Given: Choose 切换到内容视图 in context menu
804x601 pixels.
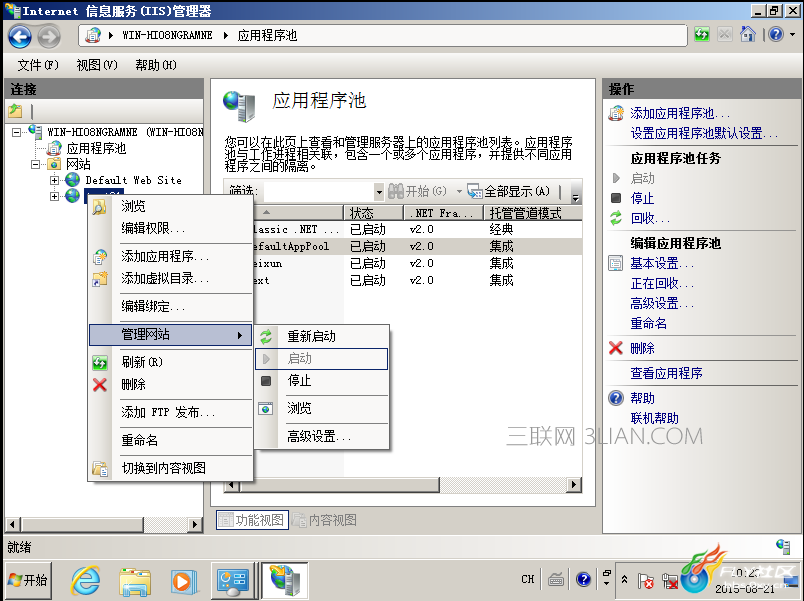Looking at the screenshot, I should pyautogui.click(x=171, y=468).
